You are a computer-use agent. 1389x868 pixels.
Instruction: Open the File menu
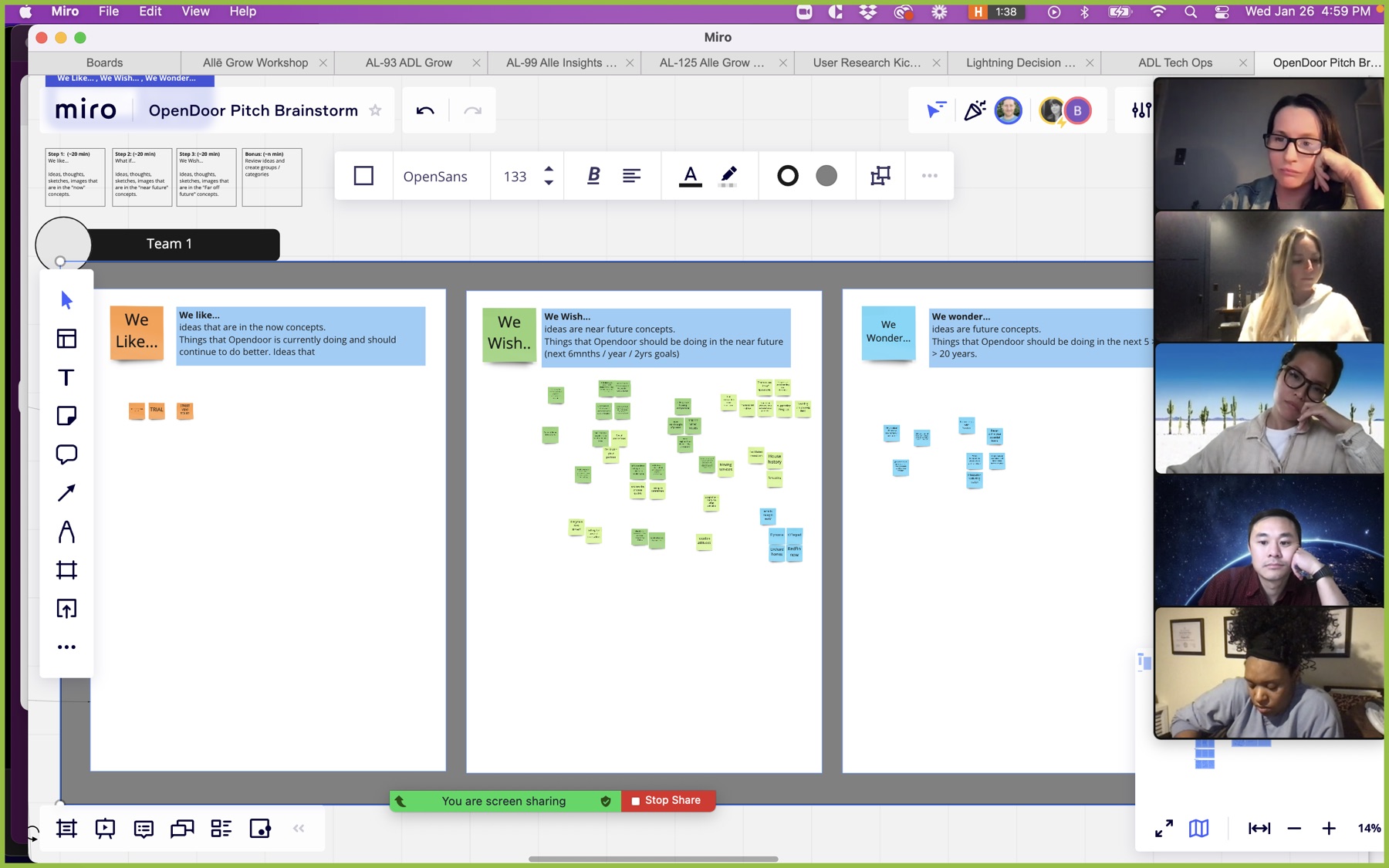109,12
